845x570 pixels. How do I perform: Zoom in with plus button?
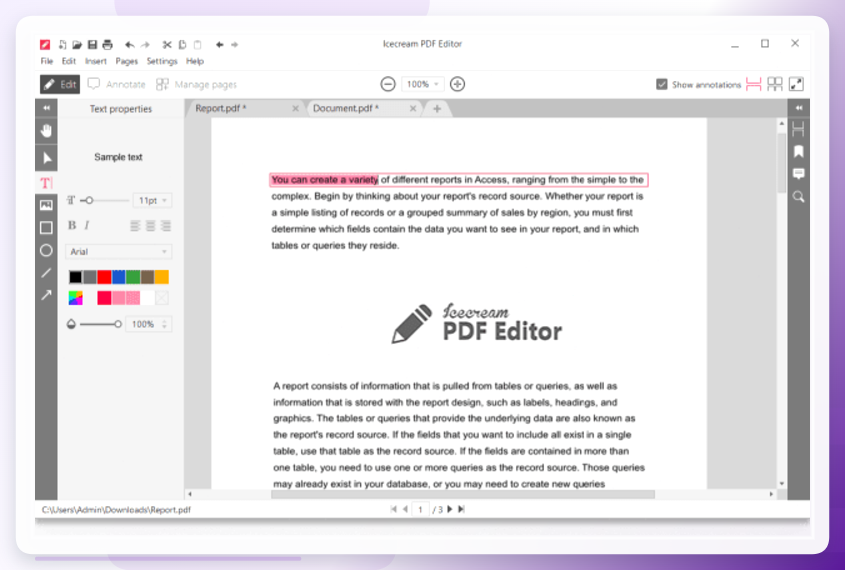coord(458,84)
